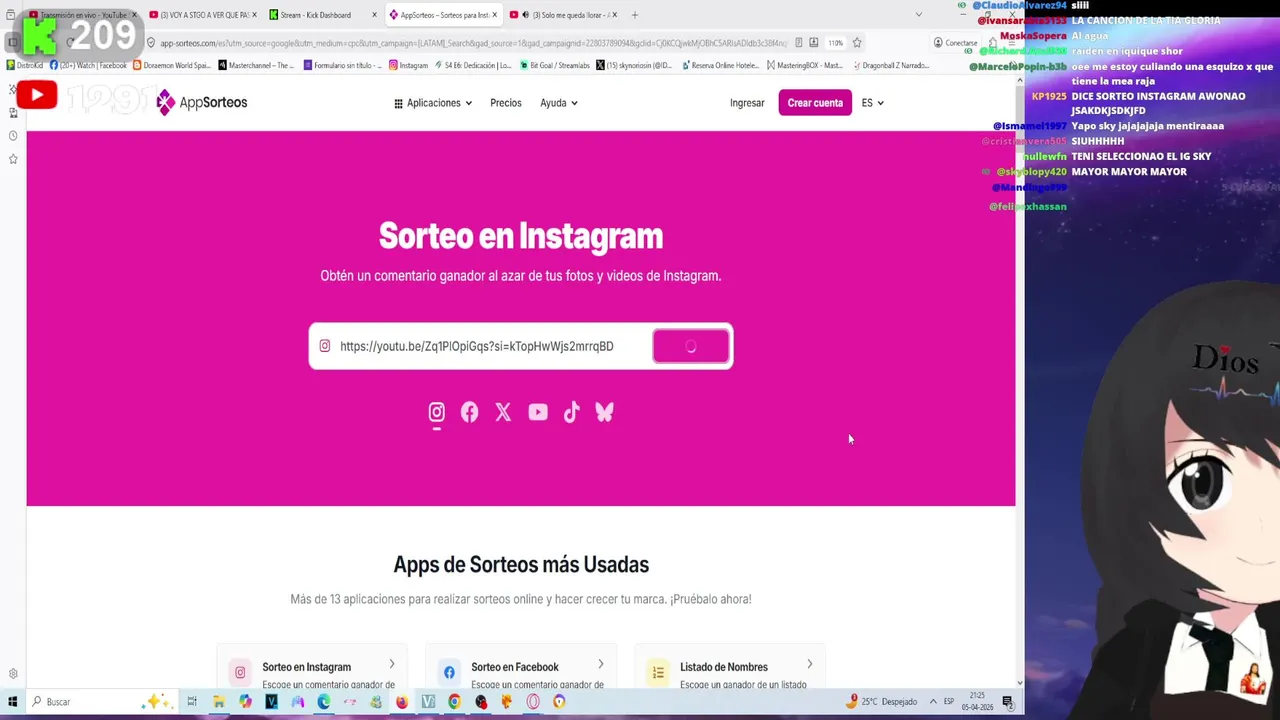
Task: Select the Facebook giveaway icon below the URL field
Action: coord(469,412)
